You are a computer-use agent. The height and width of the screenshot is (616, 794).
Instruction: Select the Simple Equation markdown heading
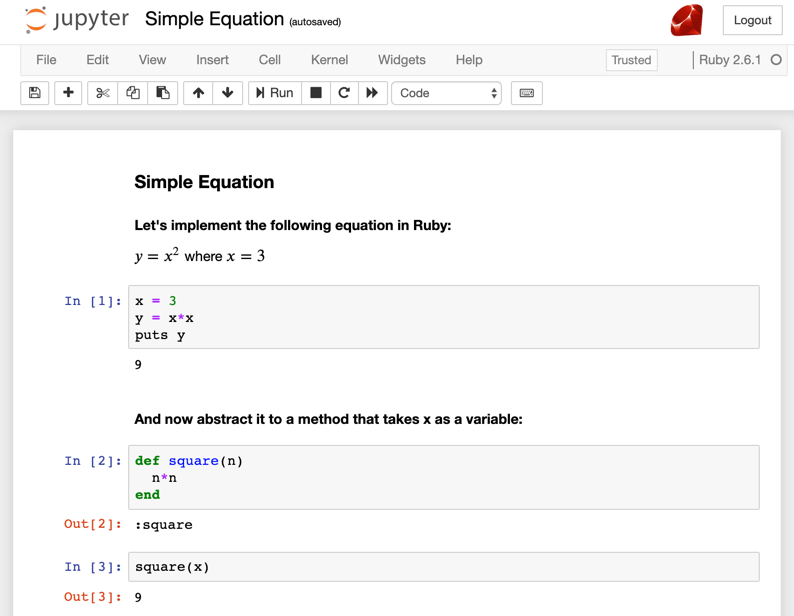tap(204, 182)
